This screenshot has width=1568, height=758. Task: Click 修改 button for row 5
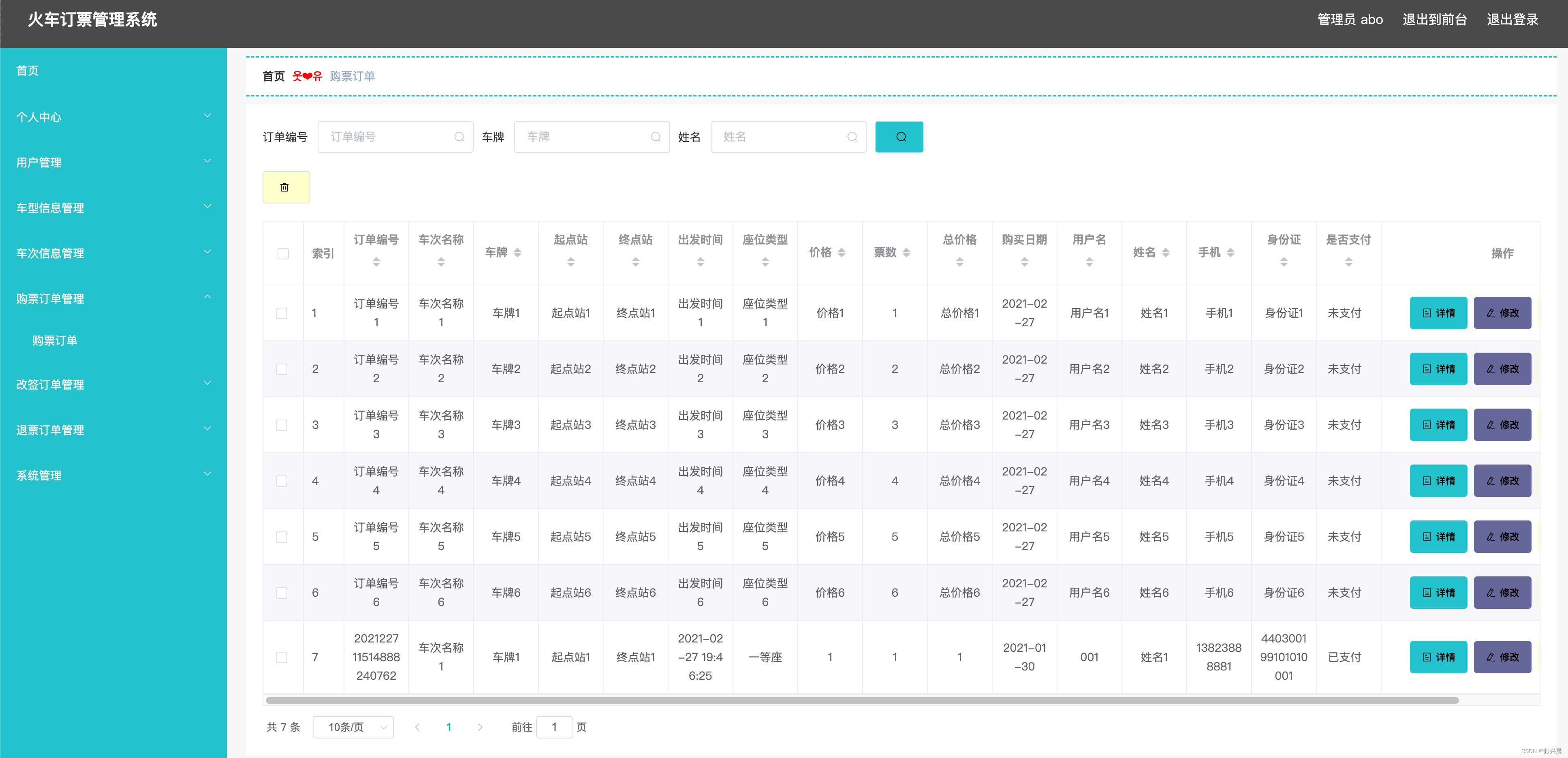1502,537
